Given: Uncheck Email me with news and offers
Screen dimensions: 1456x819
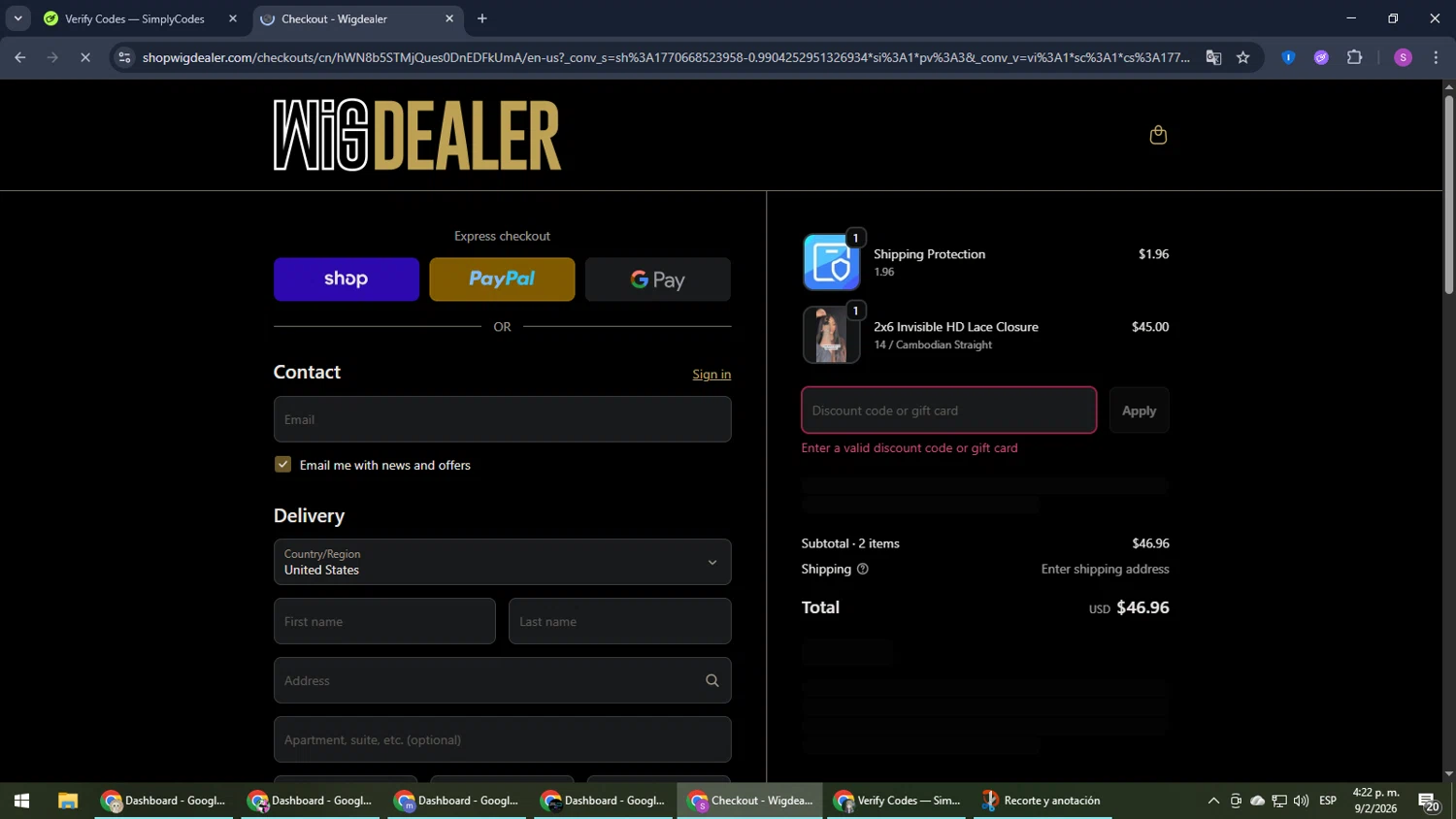Looking at the screenshot, I should 282,465.
